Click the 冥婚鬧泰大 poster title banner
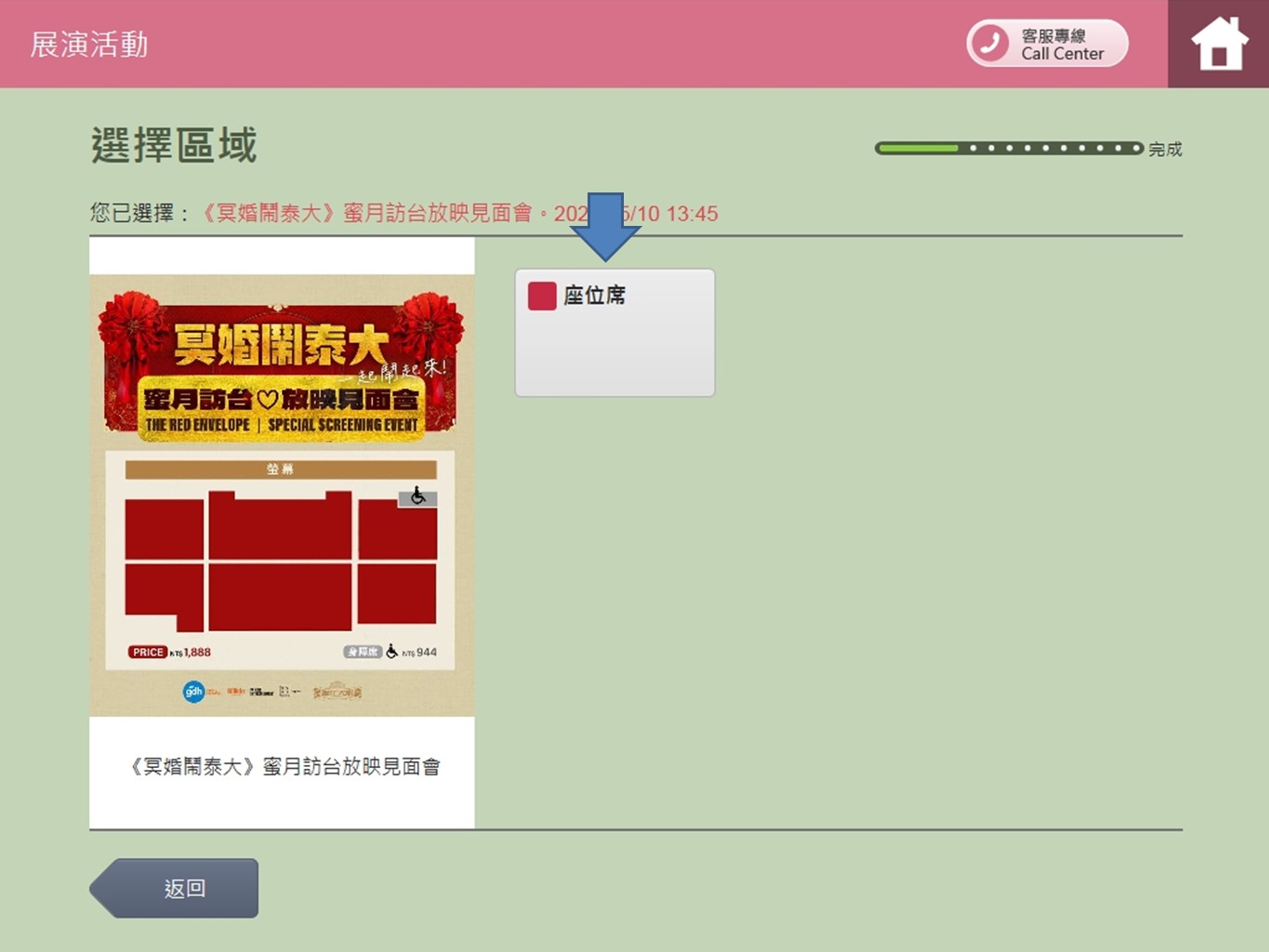 coord(281,346)
